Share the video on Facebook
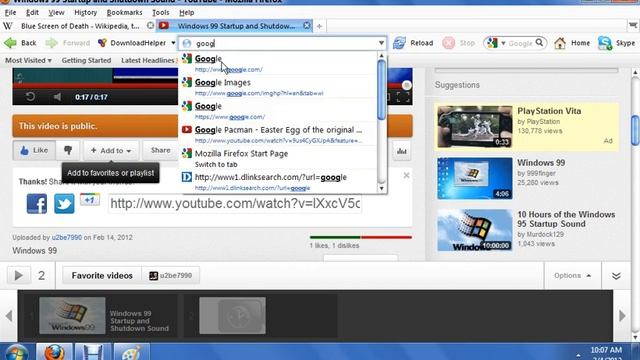The height and width of the screenshot is (360, 640). [37, 204]
